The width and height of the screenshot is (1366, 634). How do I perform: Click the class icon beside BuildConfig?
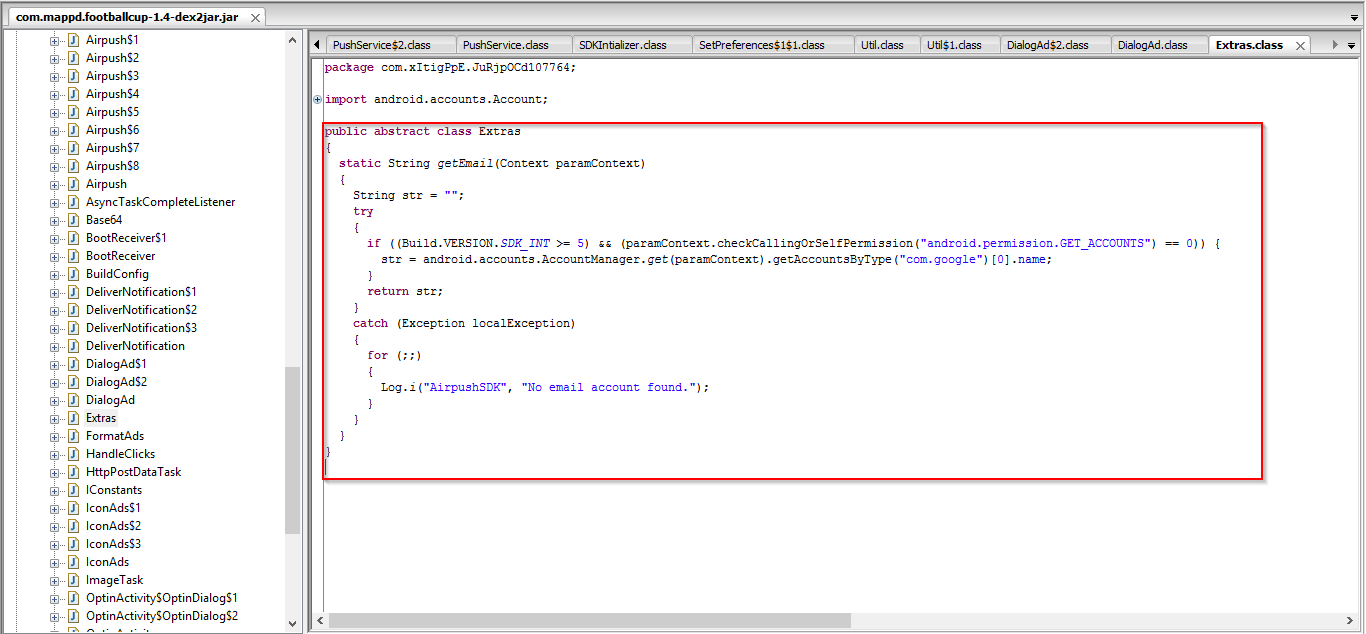coord(73,274)
